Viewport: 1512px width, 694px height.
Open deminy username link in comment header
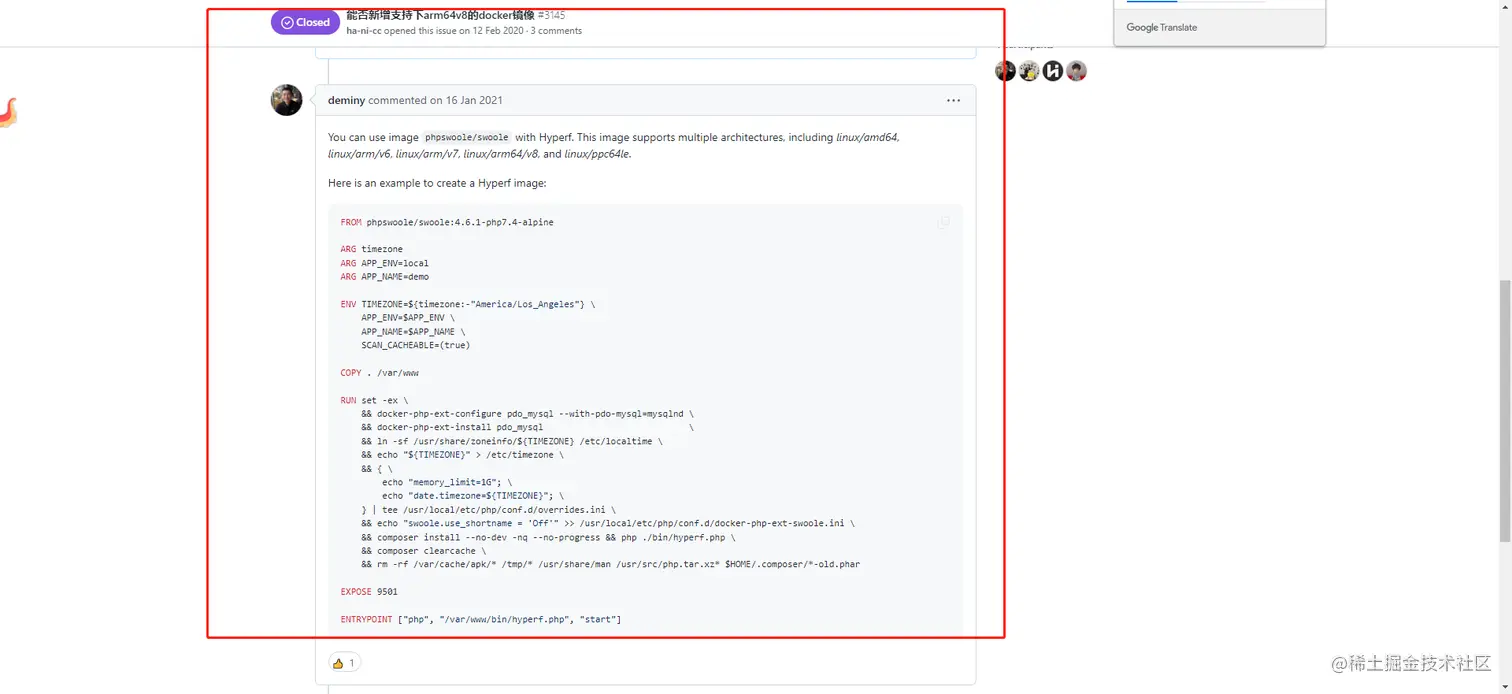click(x=346, y=100)
